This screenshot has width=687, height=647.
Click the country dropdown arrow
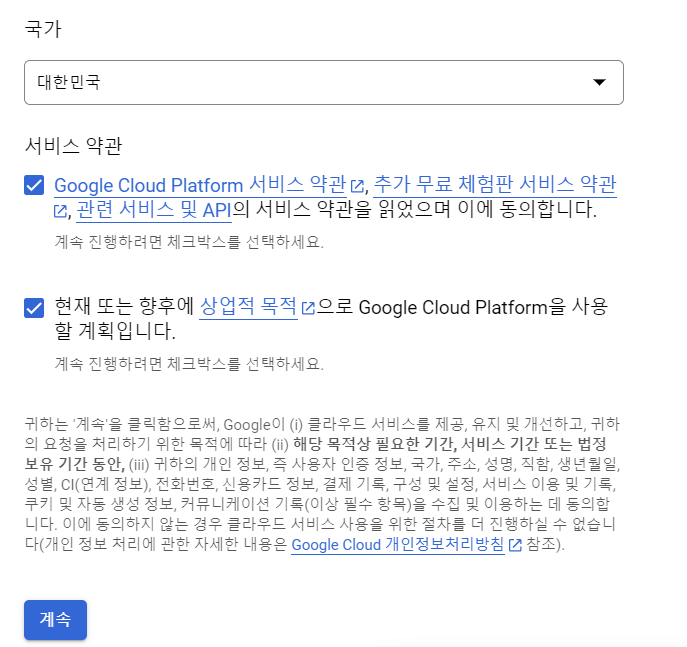[599, 82]
